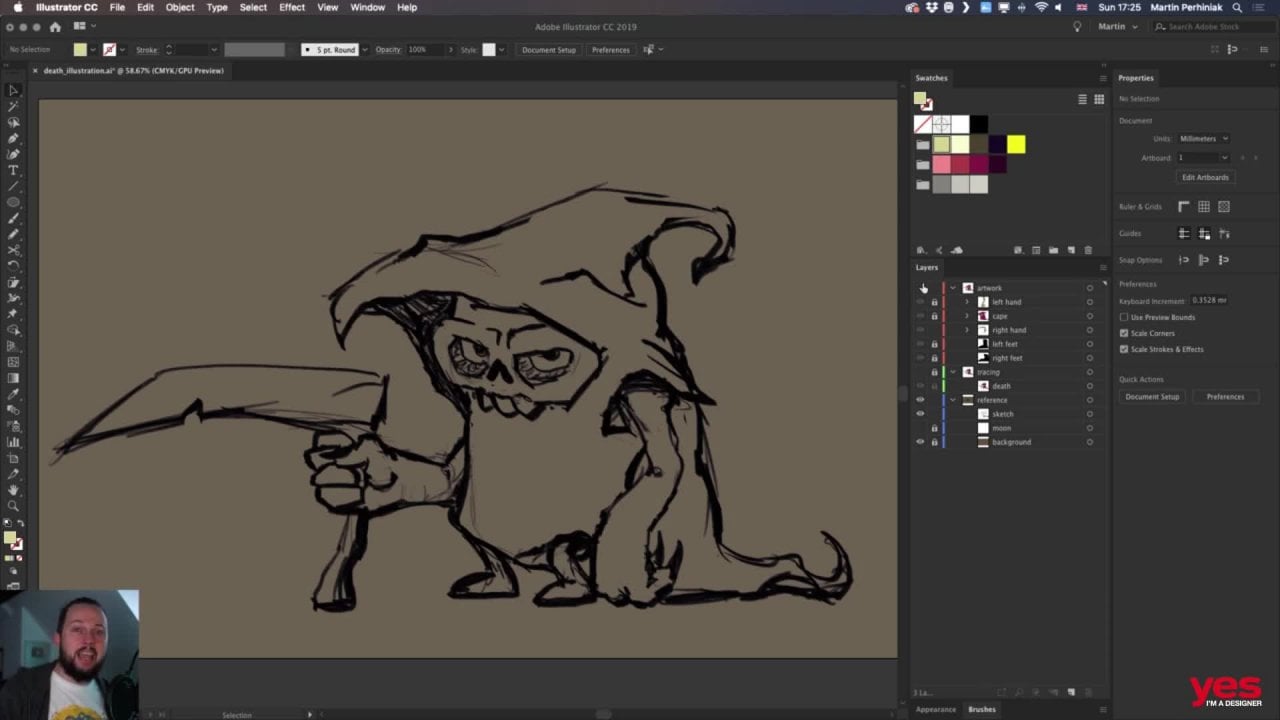This screenshot has width=1280, height=720.
Task: Hide the sketch layer using its eye
Action: click(x=920, y=414)
